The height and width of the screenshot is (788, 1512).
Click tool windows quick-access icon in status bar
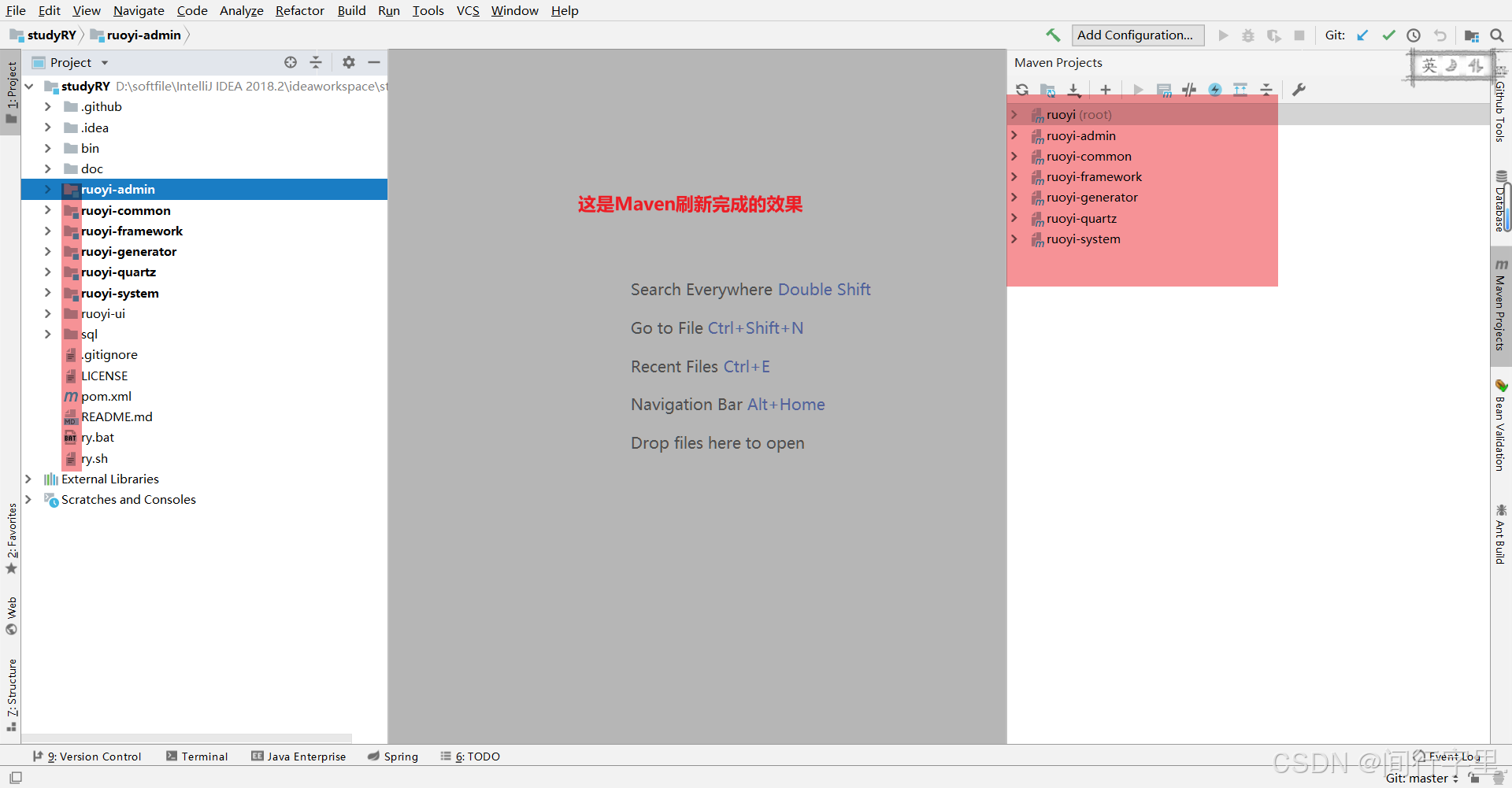(15, 778)
